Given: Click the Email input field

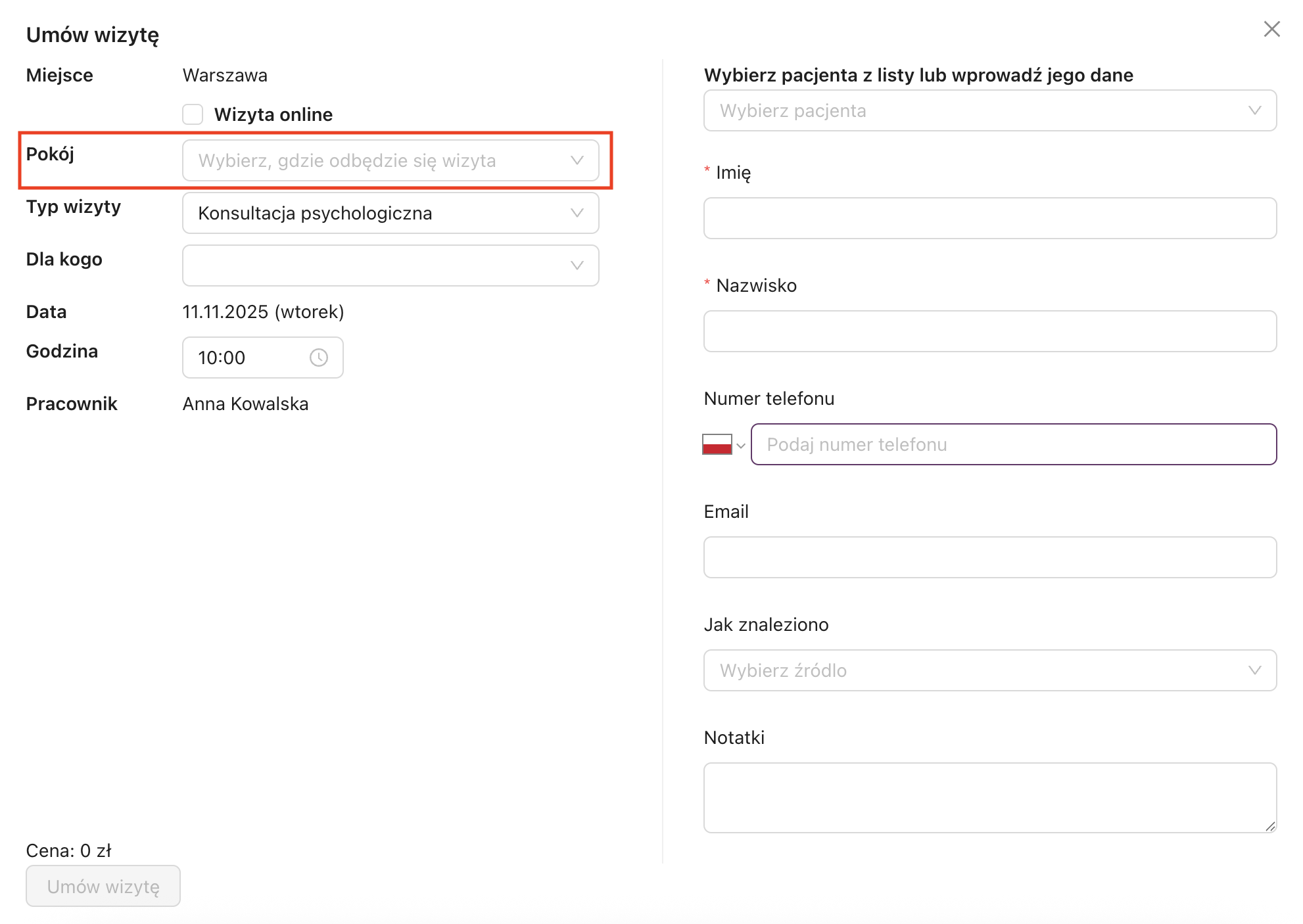Looking at the screenshot, I should tap(989, 557).
